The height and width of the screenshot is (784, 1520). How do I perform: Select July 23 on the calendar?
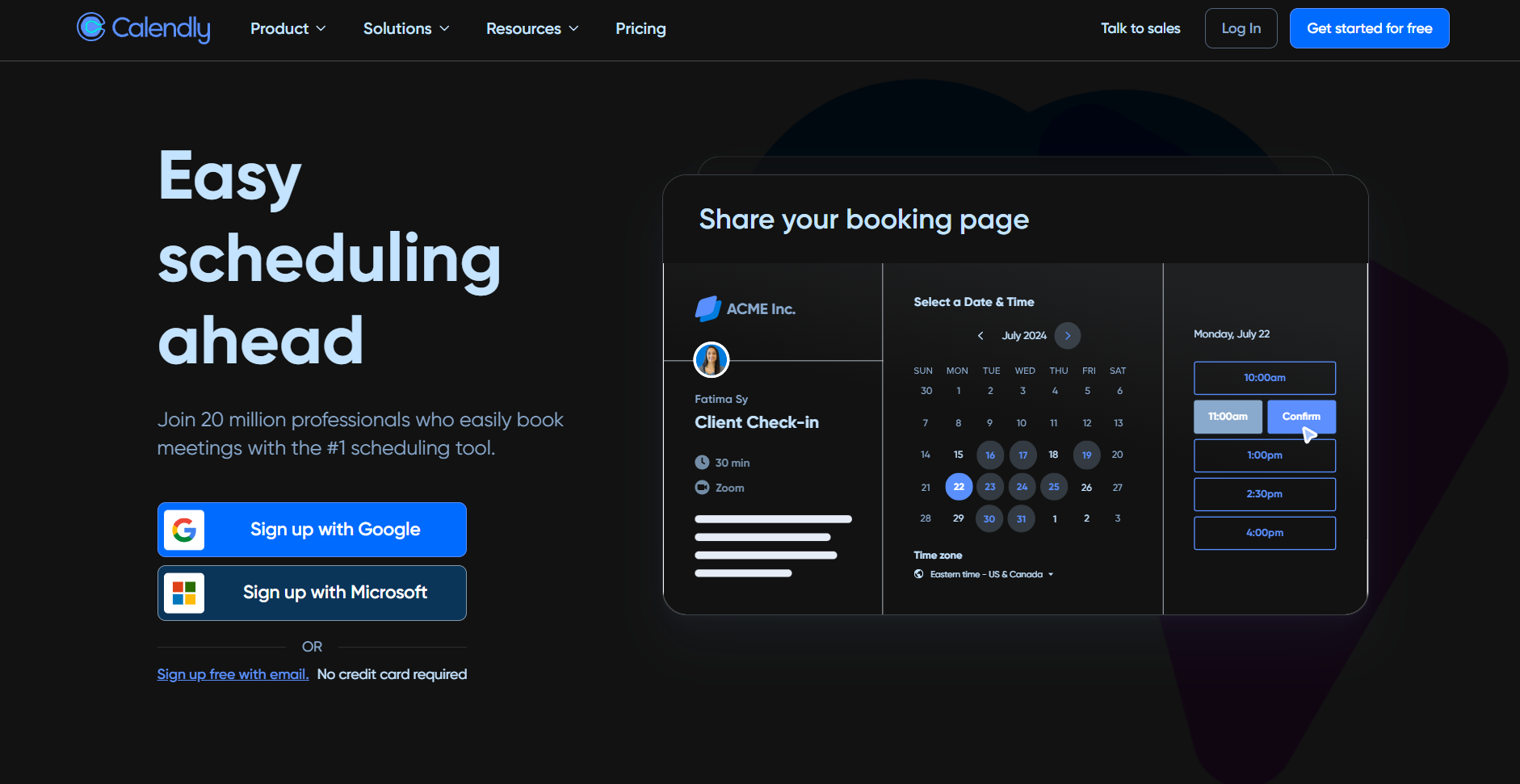pos(990,487)
